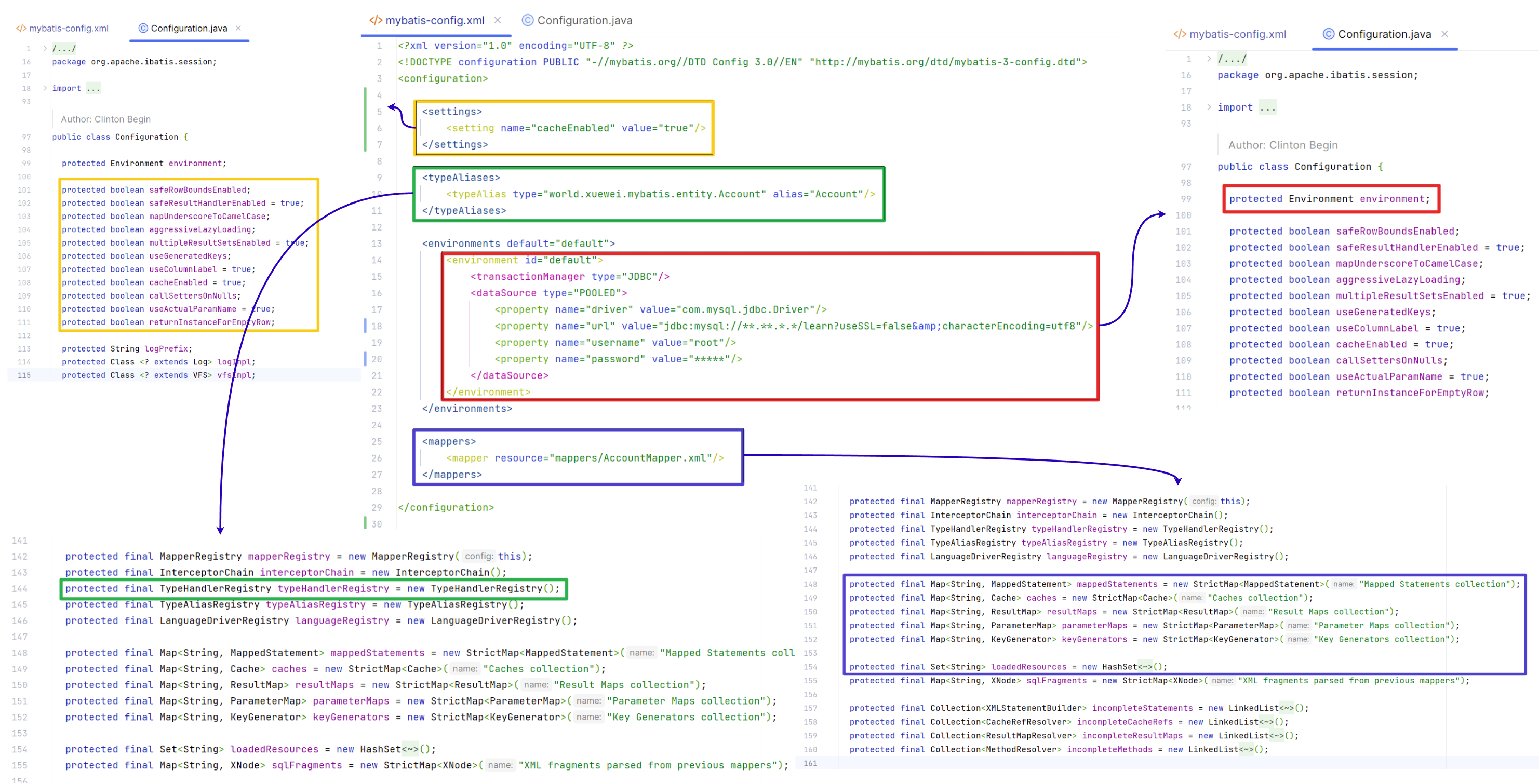
Task: Unfold the header comment in the right editor
Action: (x=1209, y=59)
